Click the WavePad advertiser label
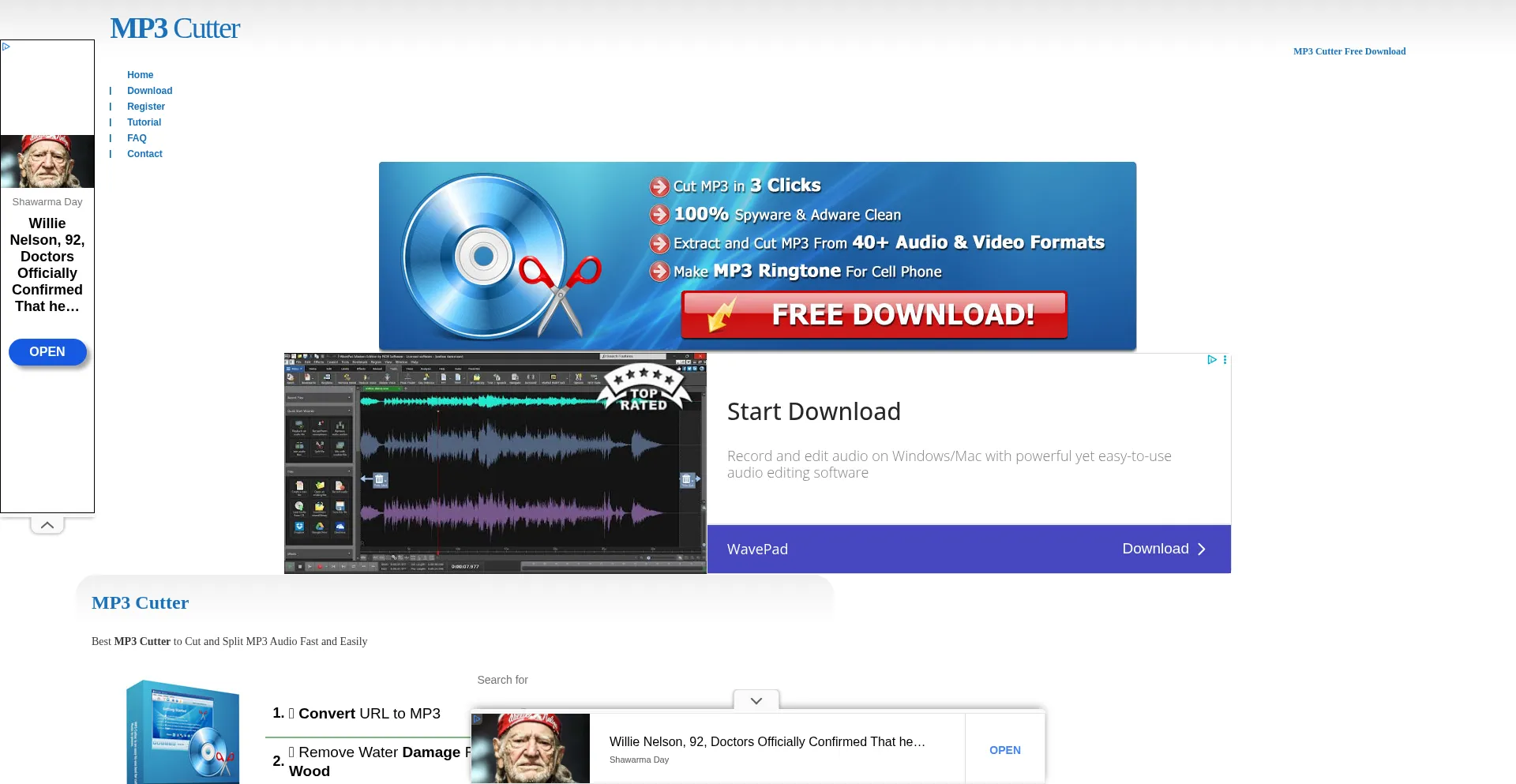This screenshot has height=784, width=1516. click(x=757, y=550)
